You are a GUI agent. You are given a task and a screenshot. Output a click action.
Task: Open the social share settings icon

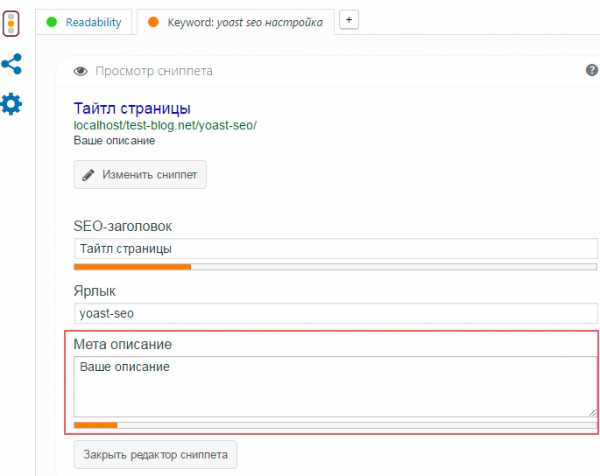(12, 64)
